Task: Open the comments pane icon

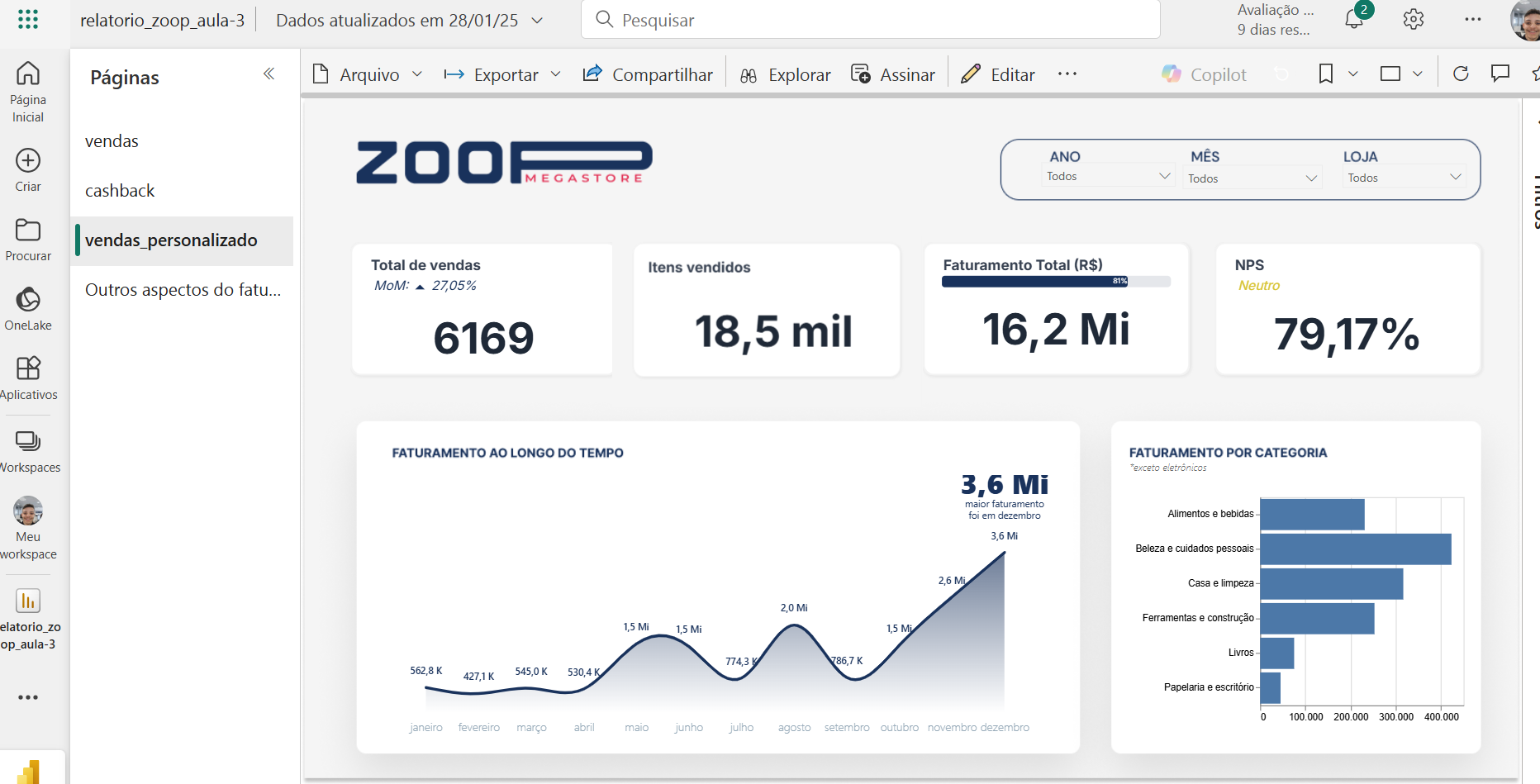Action: pos(1500,74)
